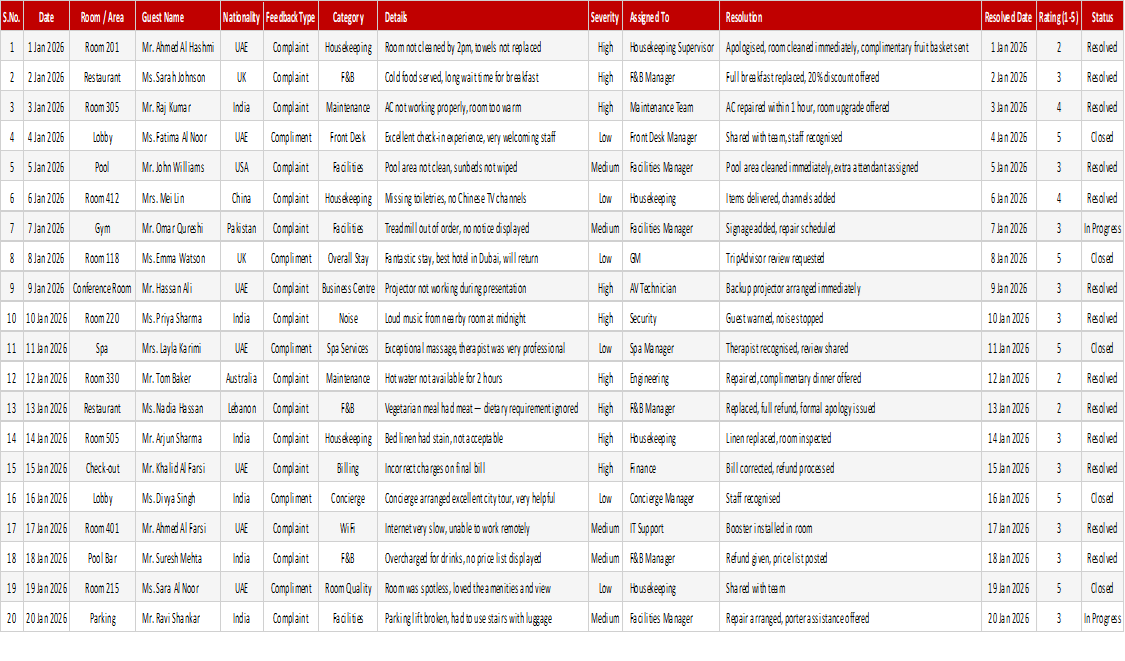
Task: Select 'TripAdvisor review requested' resolution cell
Action: pos(850,258)
